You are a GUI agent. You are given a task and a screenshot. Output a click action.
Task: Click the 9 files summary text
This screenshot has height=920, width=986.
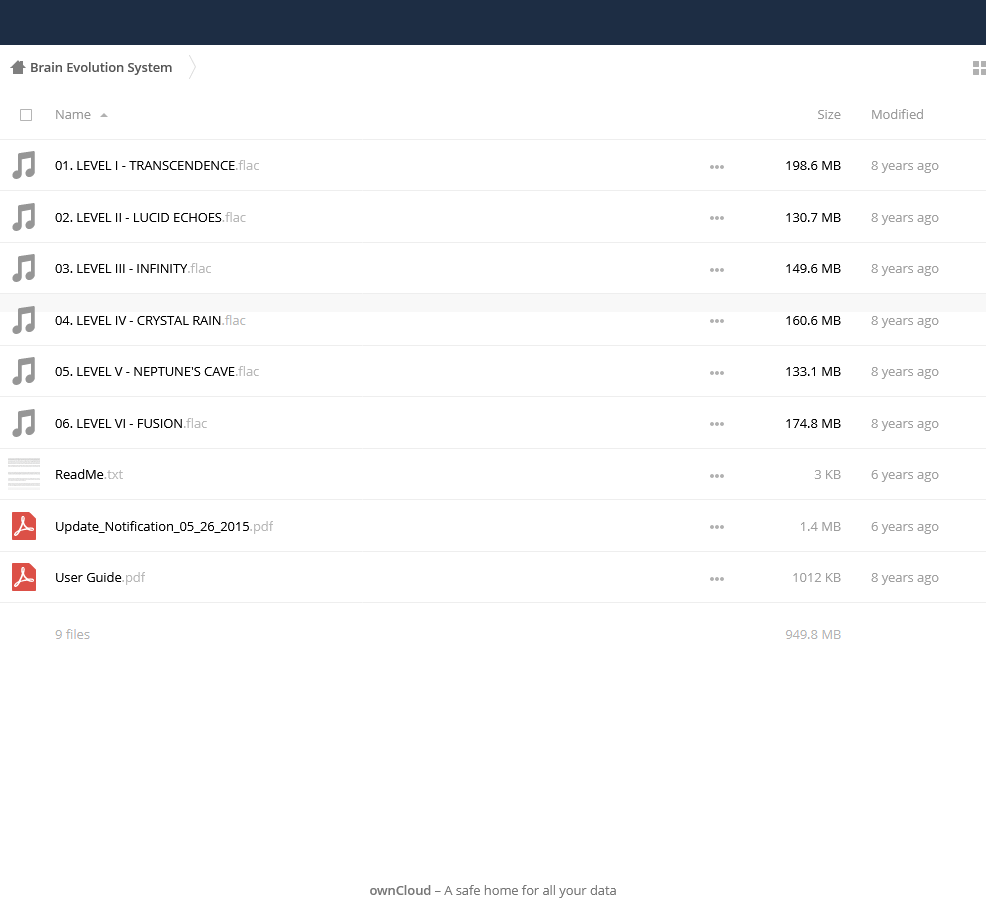click(x=72, y=635)
